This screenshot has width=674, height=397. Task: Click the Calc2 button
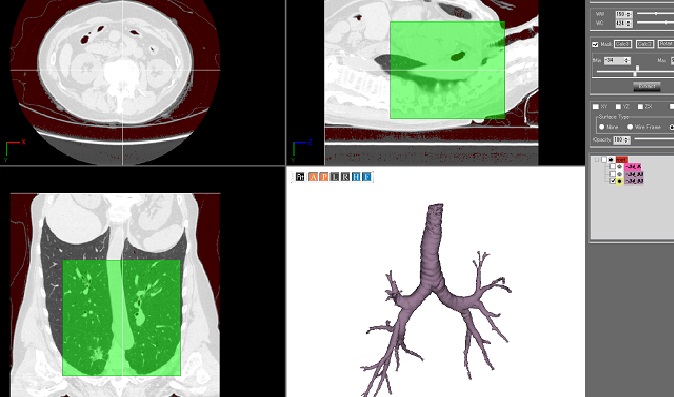pyautogui.click(x=645, y=44)
